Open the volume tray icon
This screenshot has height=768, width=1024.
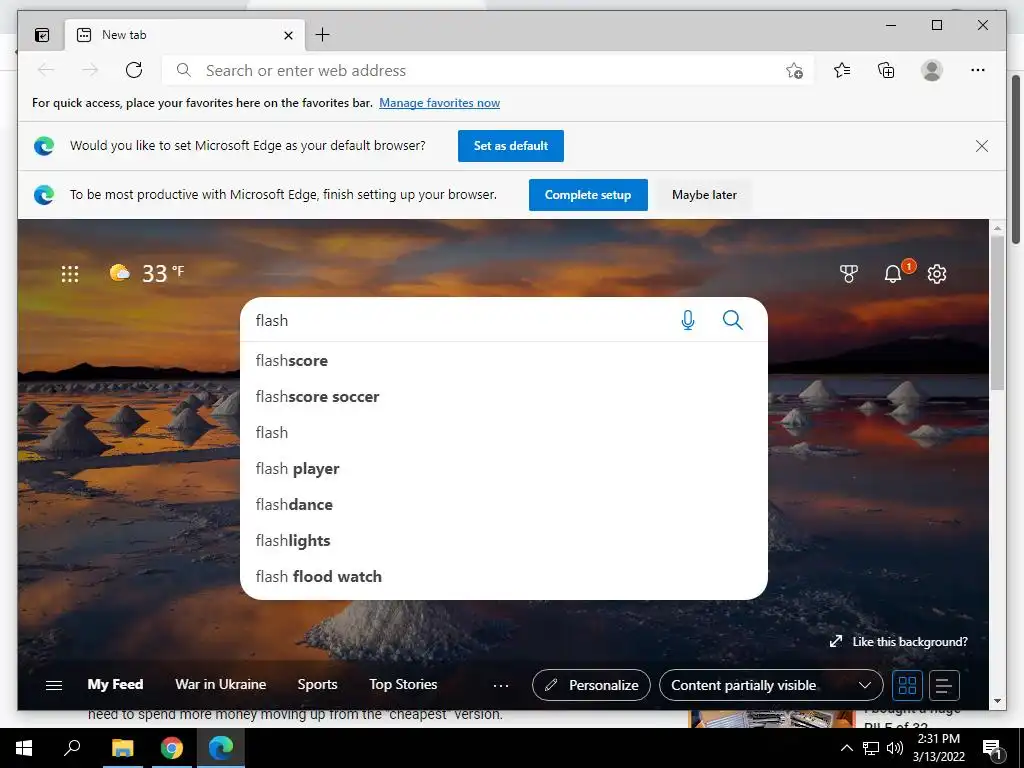[x=895, y=748]
